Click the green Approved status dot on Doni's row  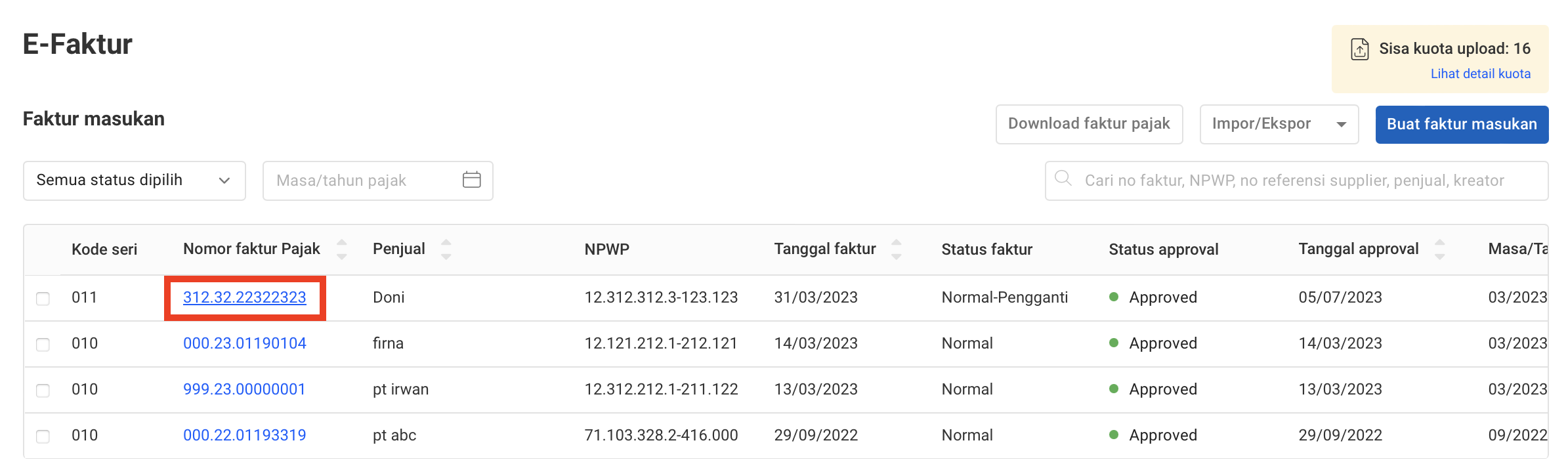pyautogui.click(x=1114, y=297)
